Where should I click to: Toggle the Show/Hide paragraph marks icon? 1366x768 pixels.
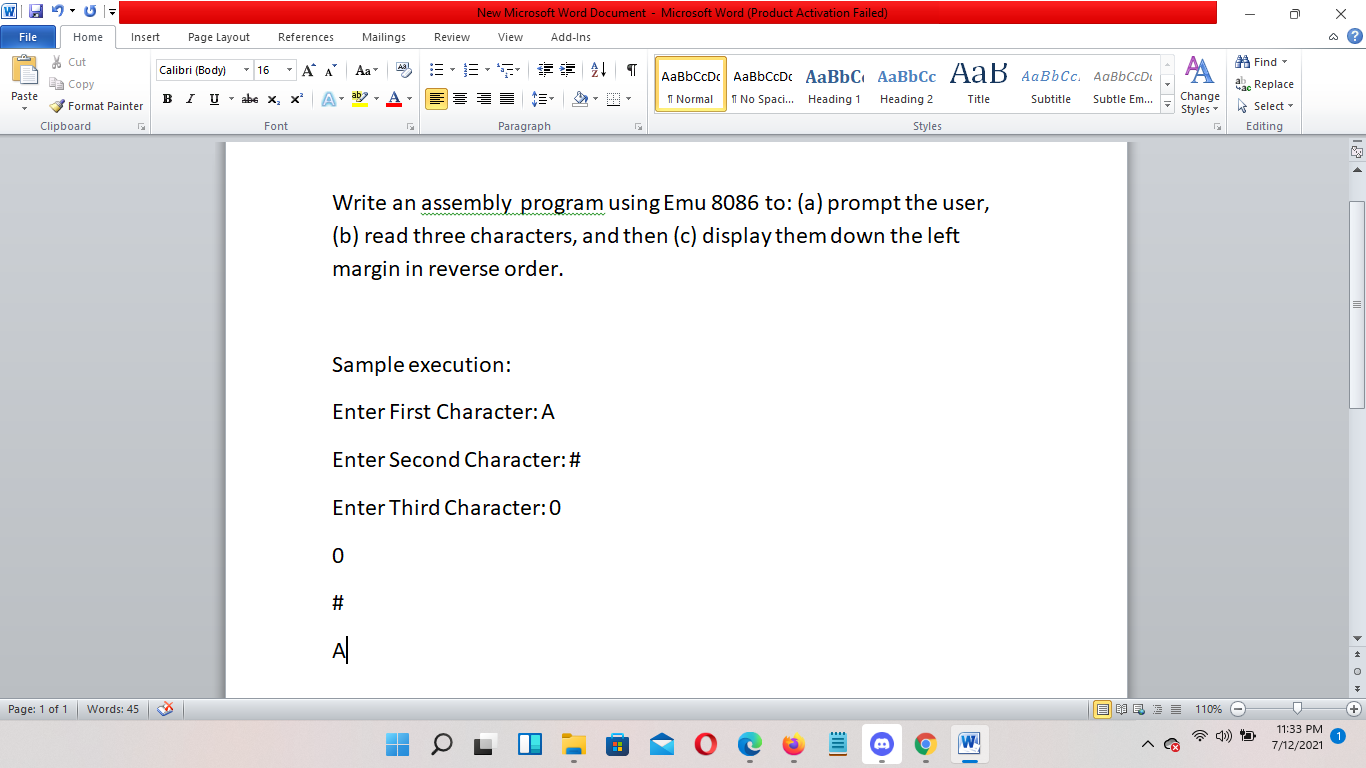coord(630,72)
